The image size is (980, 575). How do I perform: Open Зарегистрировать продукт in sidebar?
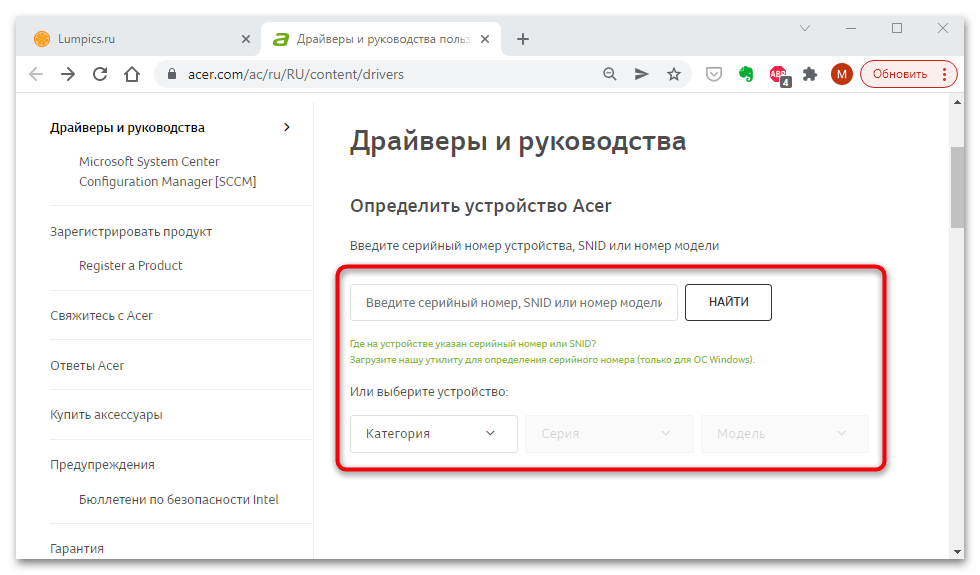click(131, 231)
